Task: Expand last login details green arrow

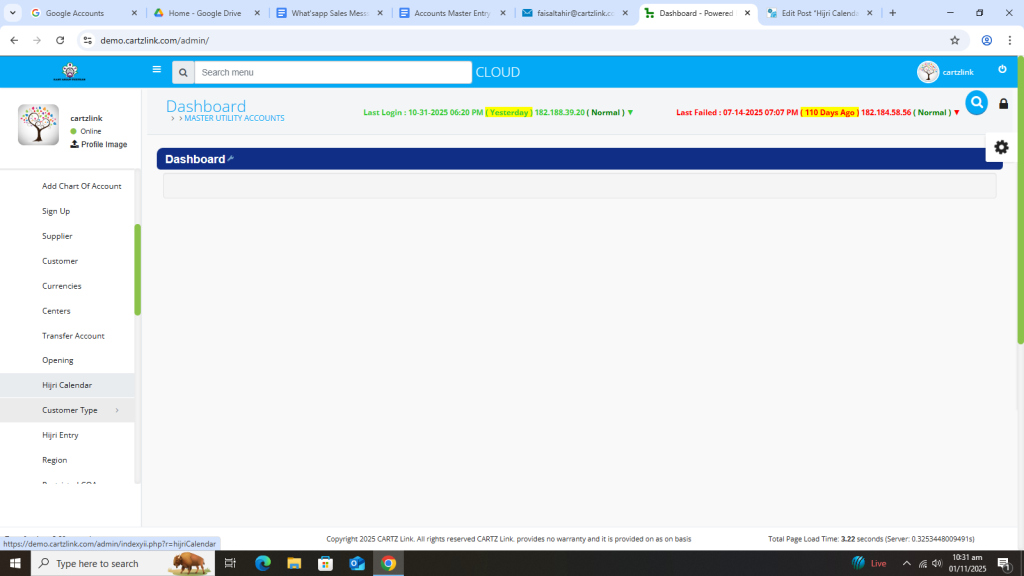Action: click(630, 113)
